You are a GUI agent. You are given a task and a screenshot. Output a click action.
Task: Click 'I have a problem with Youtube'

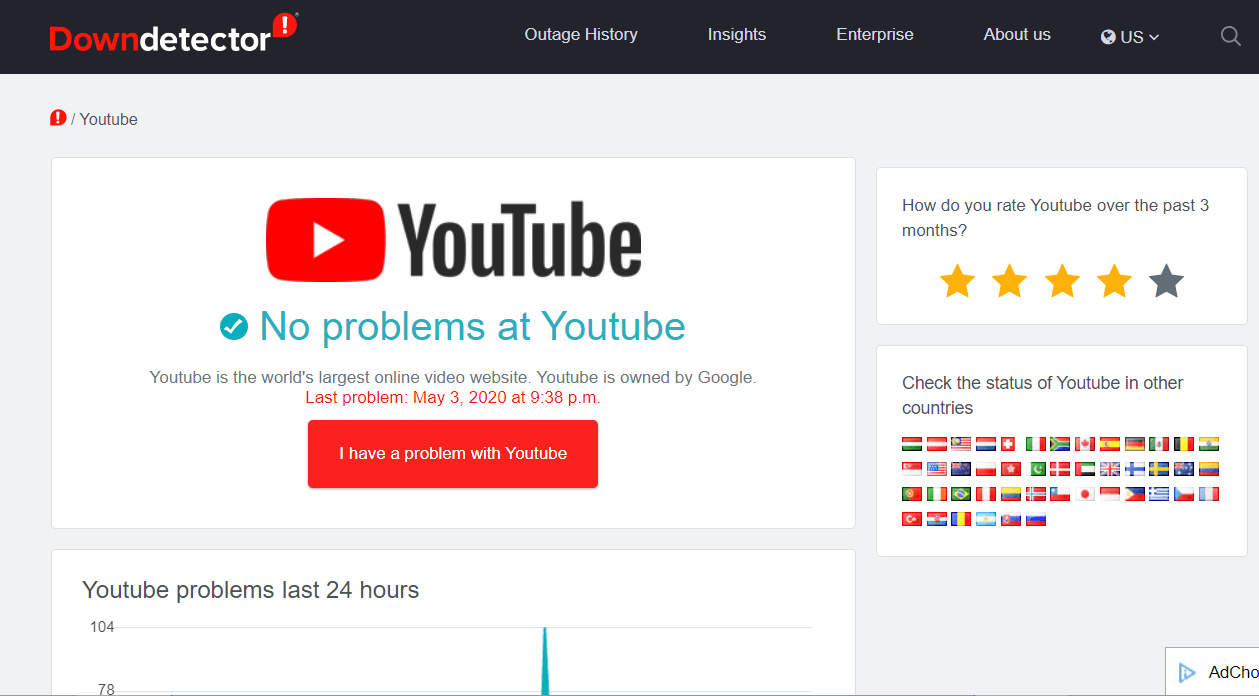click(x=453, y=454)
